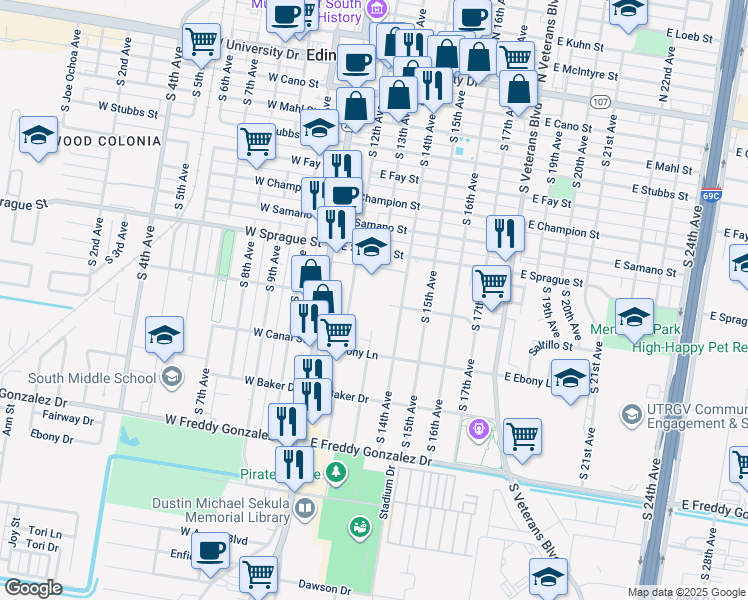This screenshot has height=600, width=748.
Task: Open the coffee cup marker near Enfield
Action: tap(210, 551)
